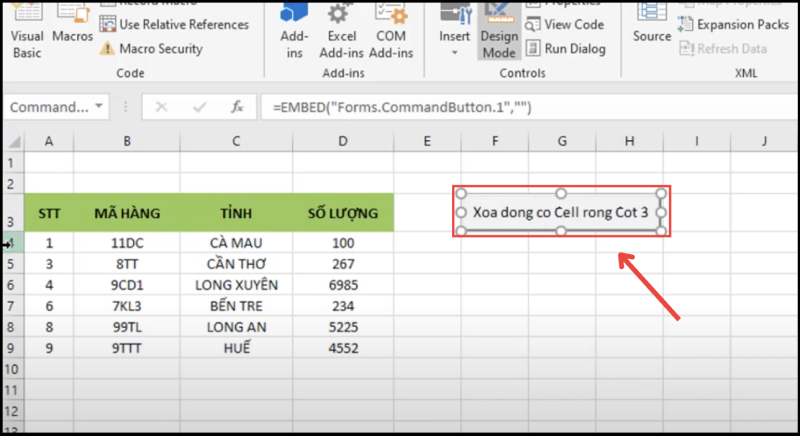The image size is (800, 436).
Task: Toggle Design Mode off
Action: (499, 32)
